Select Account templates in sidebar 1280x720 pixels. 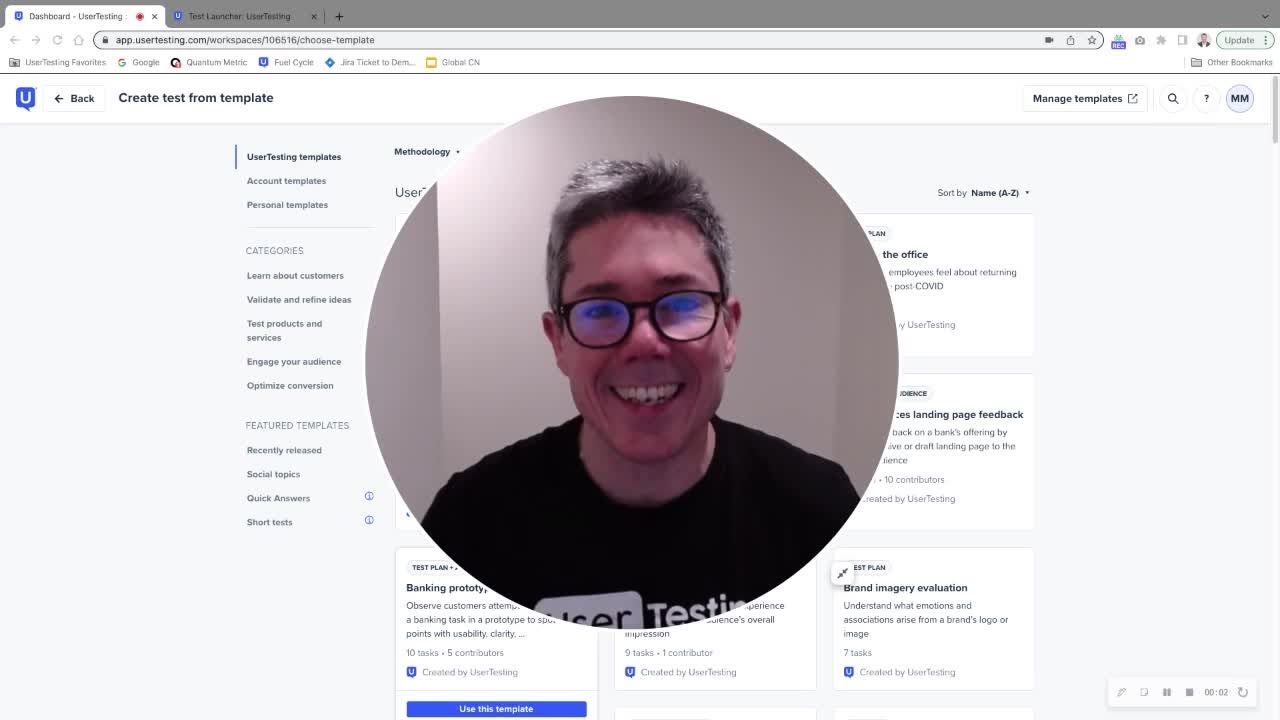click(x=286, y=181)
